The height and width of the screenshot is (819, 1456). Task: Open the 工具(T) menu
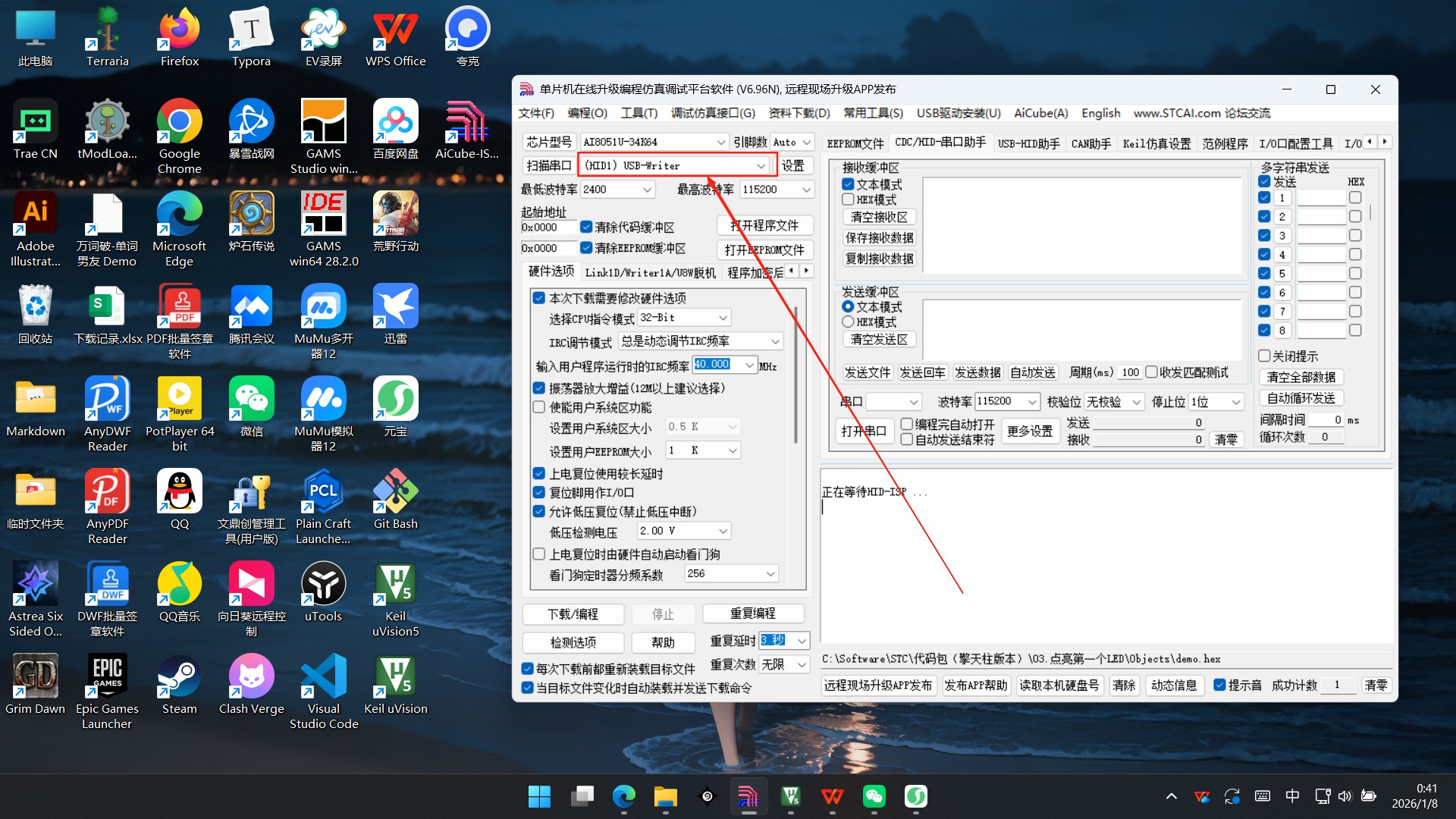[x=639, y=113]
